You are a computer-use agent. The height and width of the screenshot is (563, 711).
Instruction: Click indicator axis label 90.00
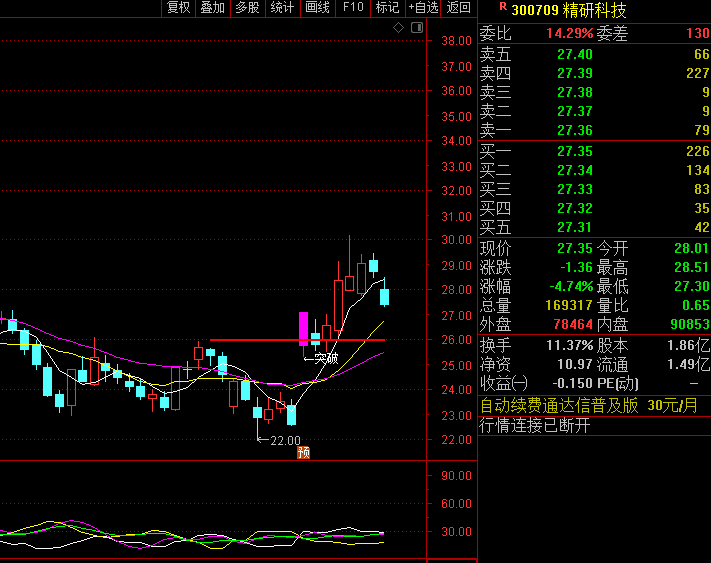[x=457, y=476]
